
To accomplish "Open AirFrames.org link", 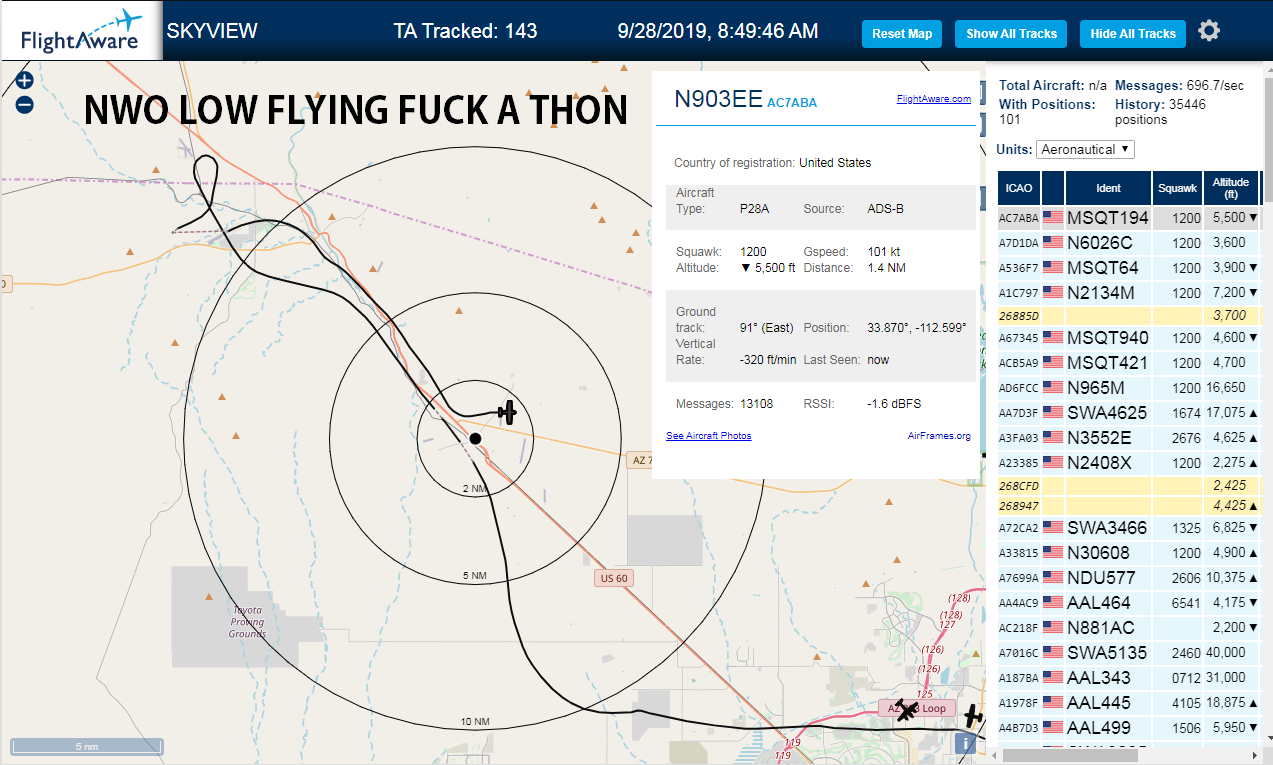I will 939,436.
